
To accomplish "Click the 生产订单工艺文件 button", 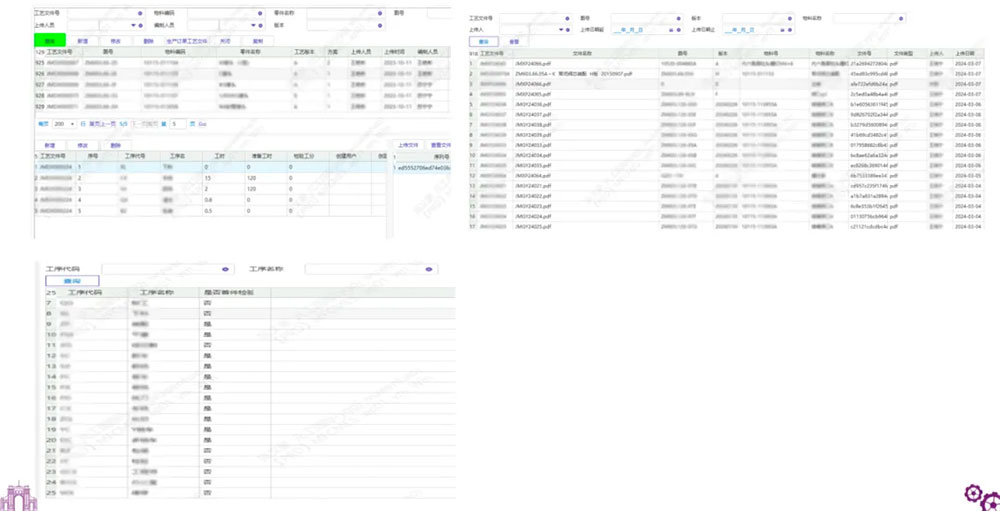I will point(186,40).
